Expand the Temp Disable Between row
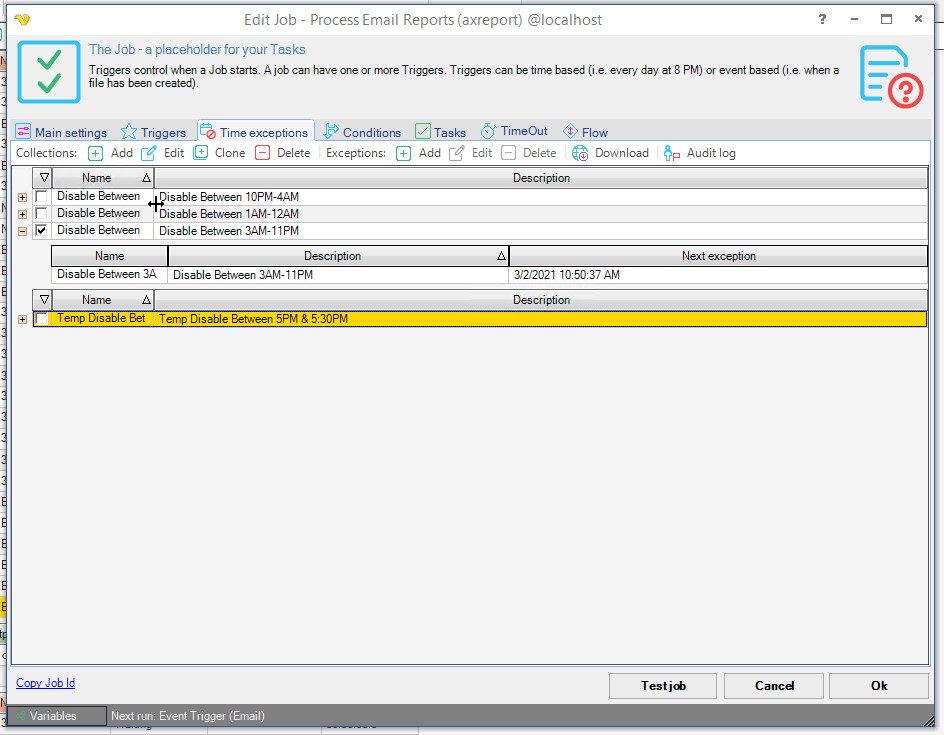Screen dimensions: 944x735 (x=23, y=319)
